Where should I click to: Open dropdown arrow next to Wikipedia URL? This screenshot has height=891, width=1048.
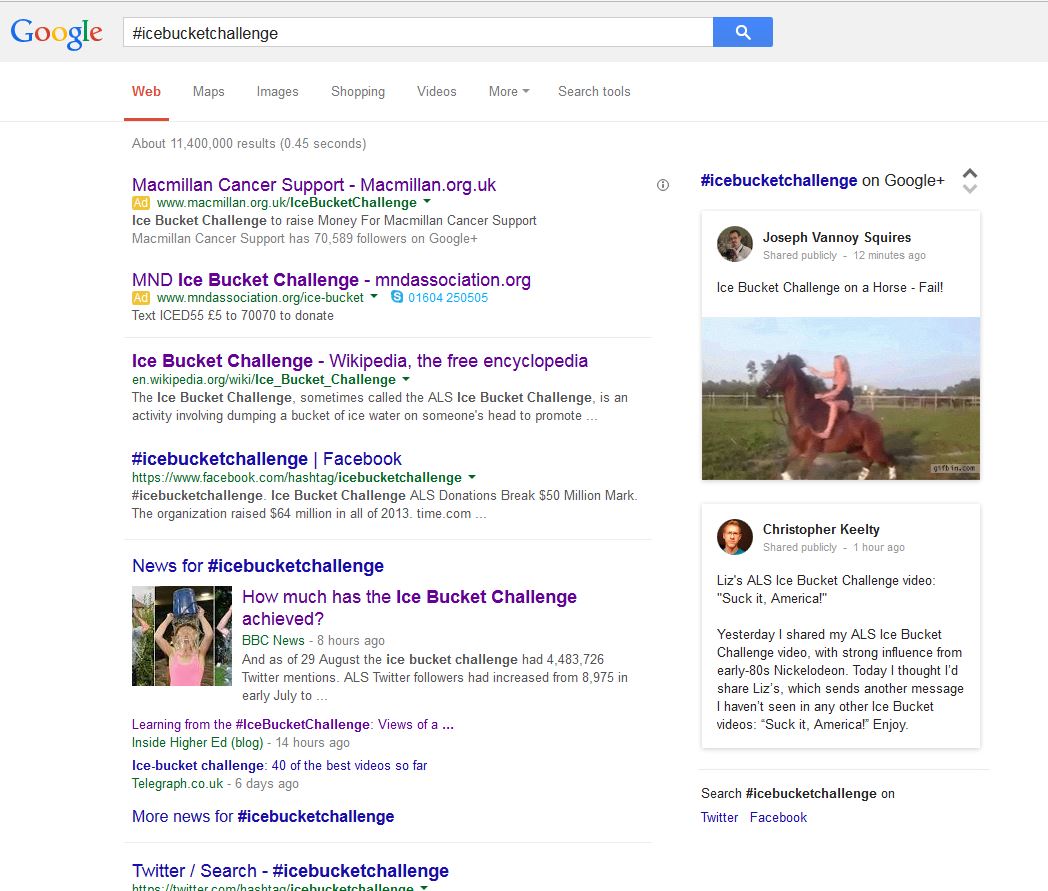406,379
